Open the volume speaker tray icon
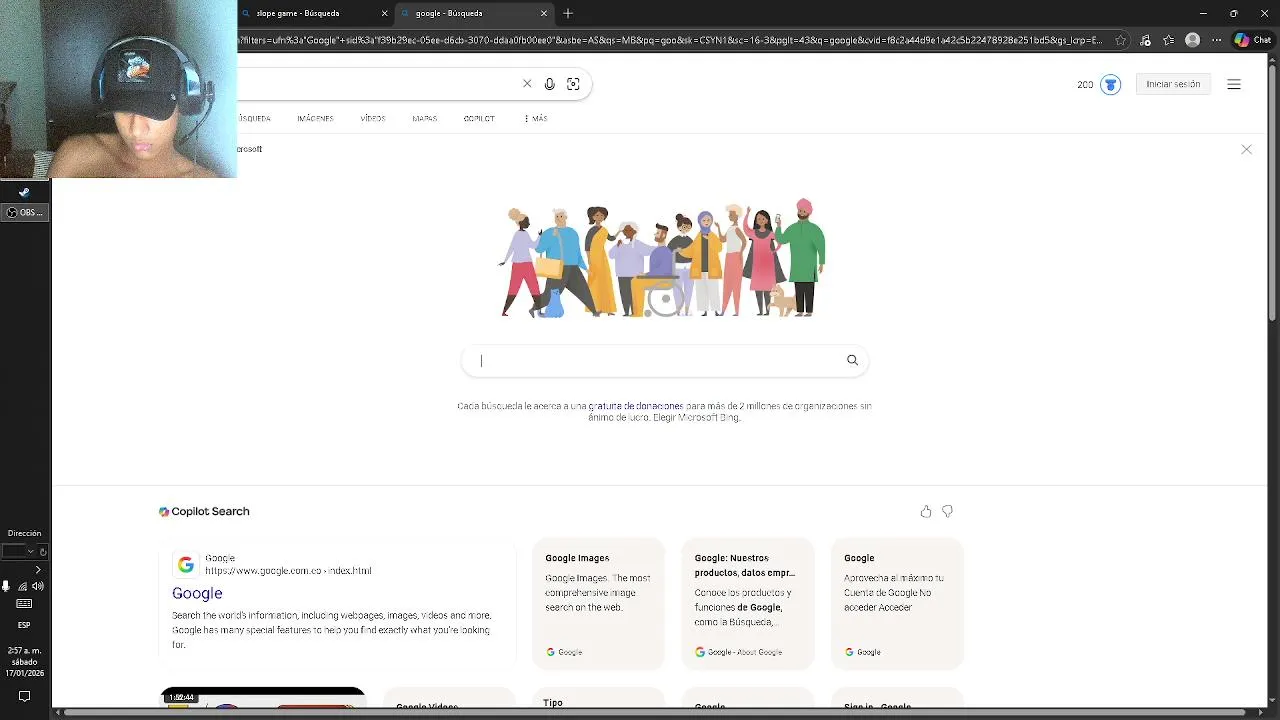Viewport: 1280px width, 720px height. (x=38, y=587)
